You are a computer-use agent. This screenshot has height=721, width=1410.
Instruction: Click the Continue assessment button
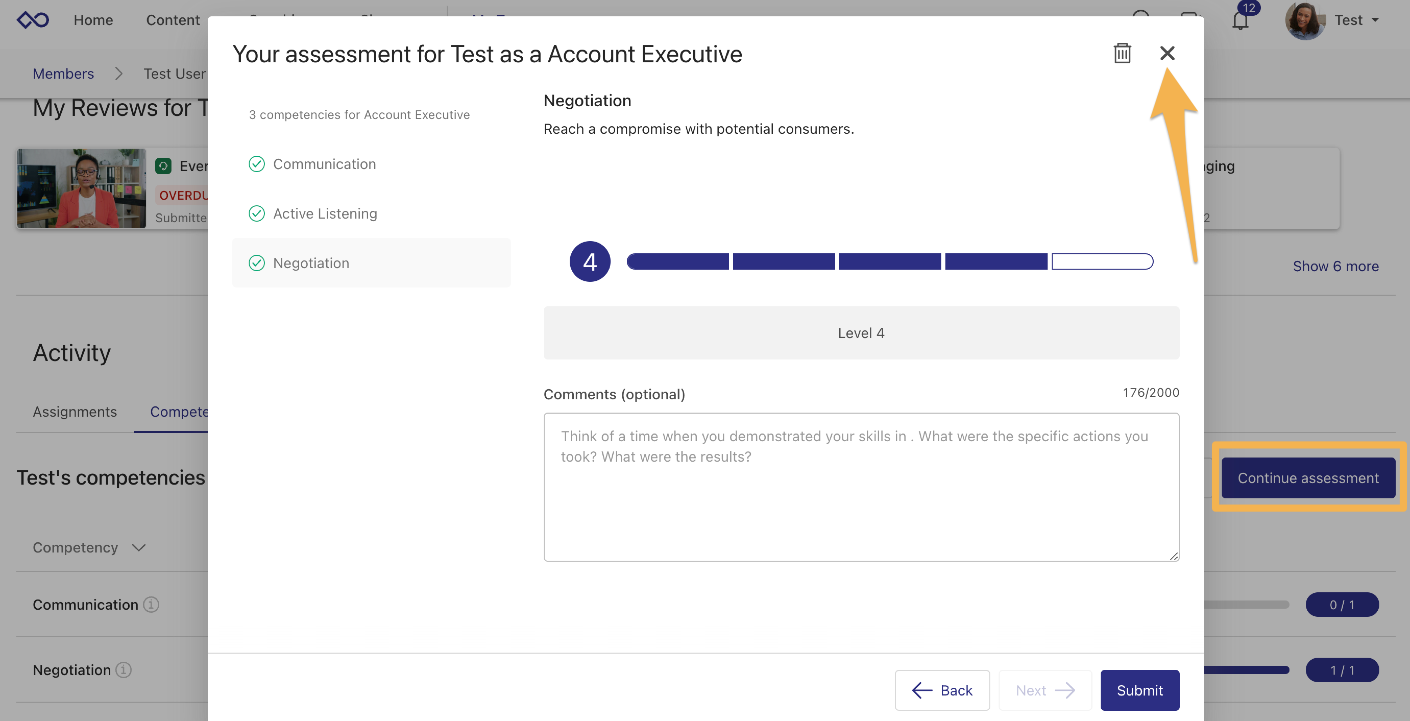[1308, 477]
